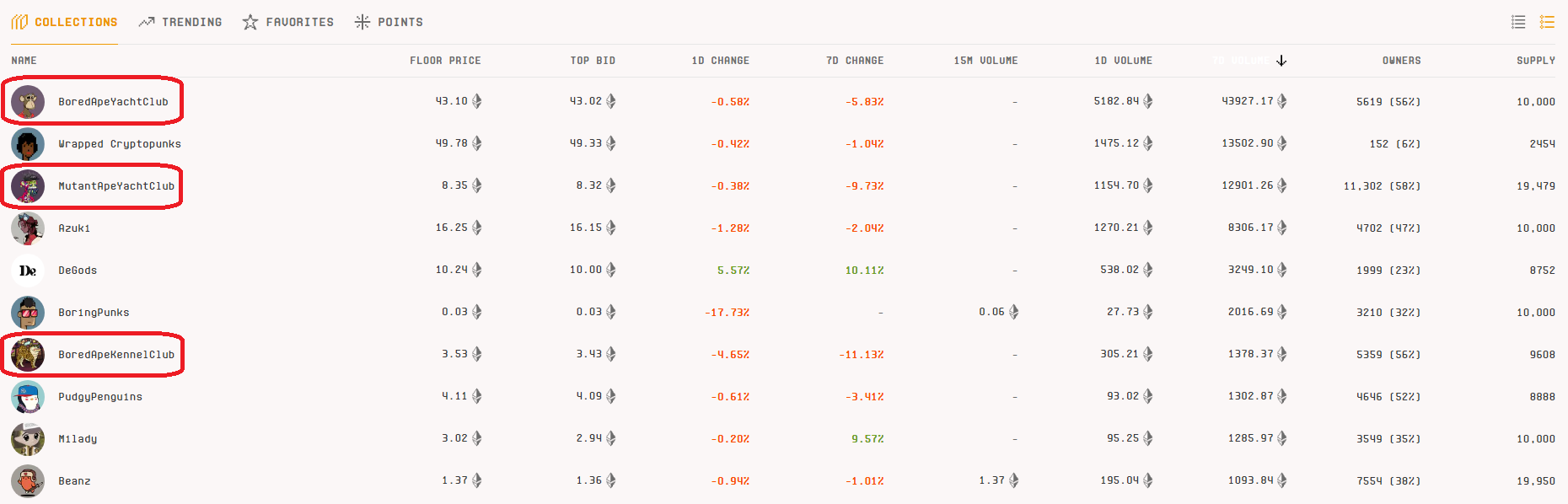
Task: Open the Collections tab
Action: pyautogui.click(x=65, y=22)
